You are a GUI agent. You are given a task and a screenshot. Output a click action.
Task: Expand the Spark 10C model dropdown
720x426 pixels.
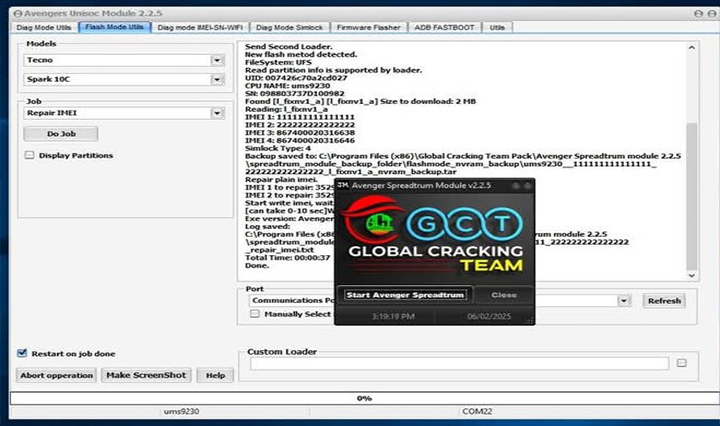click(x=217, y=79)
